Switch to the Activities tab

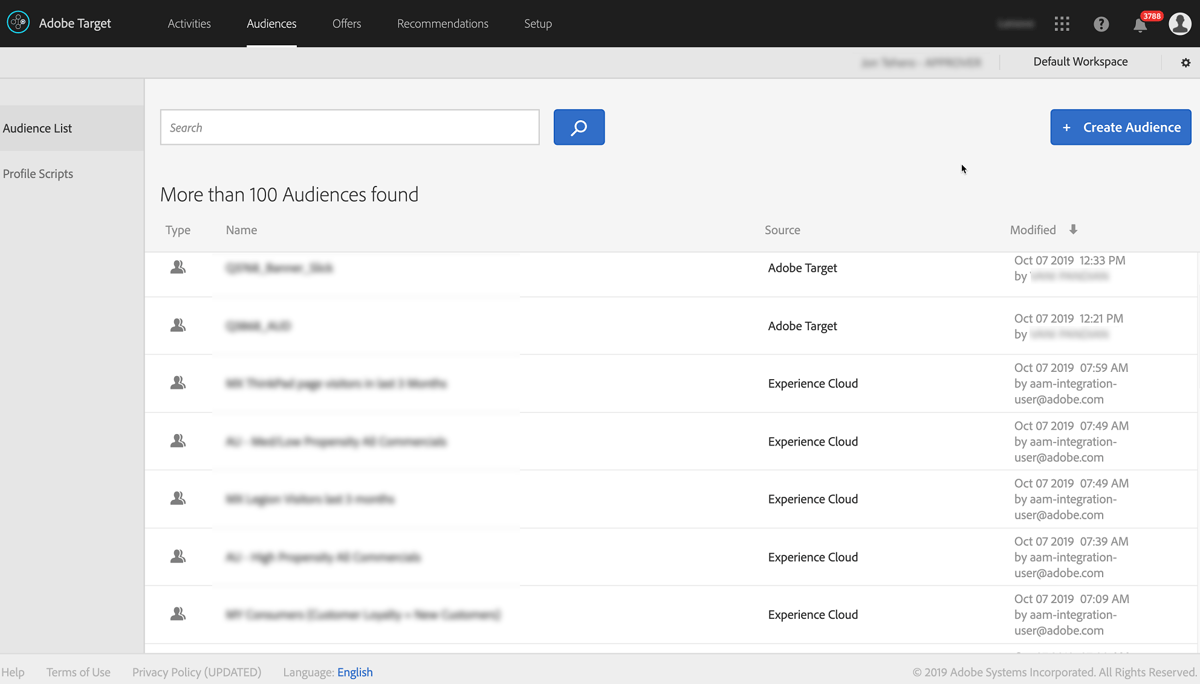click(189, 23)
